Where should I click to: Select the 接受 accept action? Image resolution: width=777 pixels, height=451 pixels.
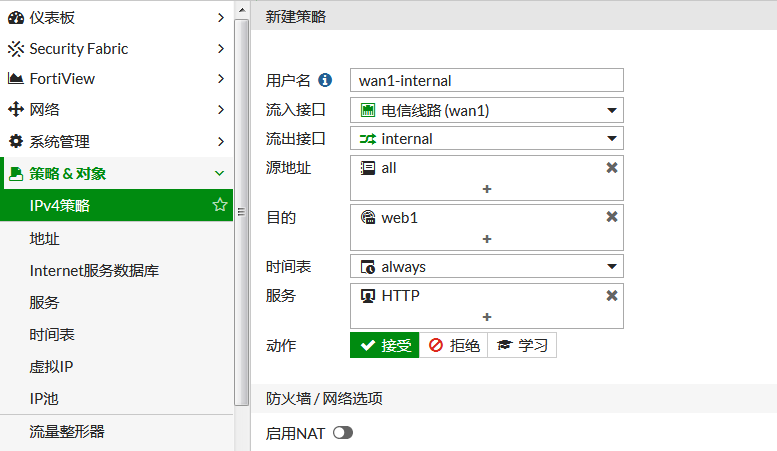click(385, 345)
